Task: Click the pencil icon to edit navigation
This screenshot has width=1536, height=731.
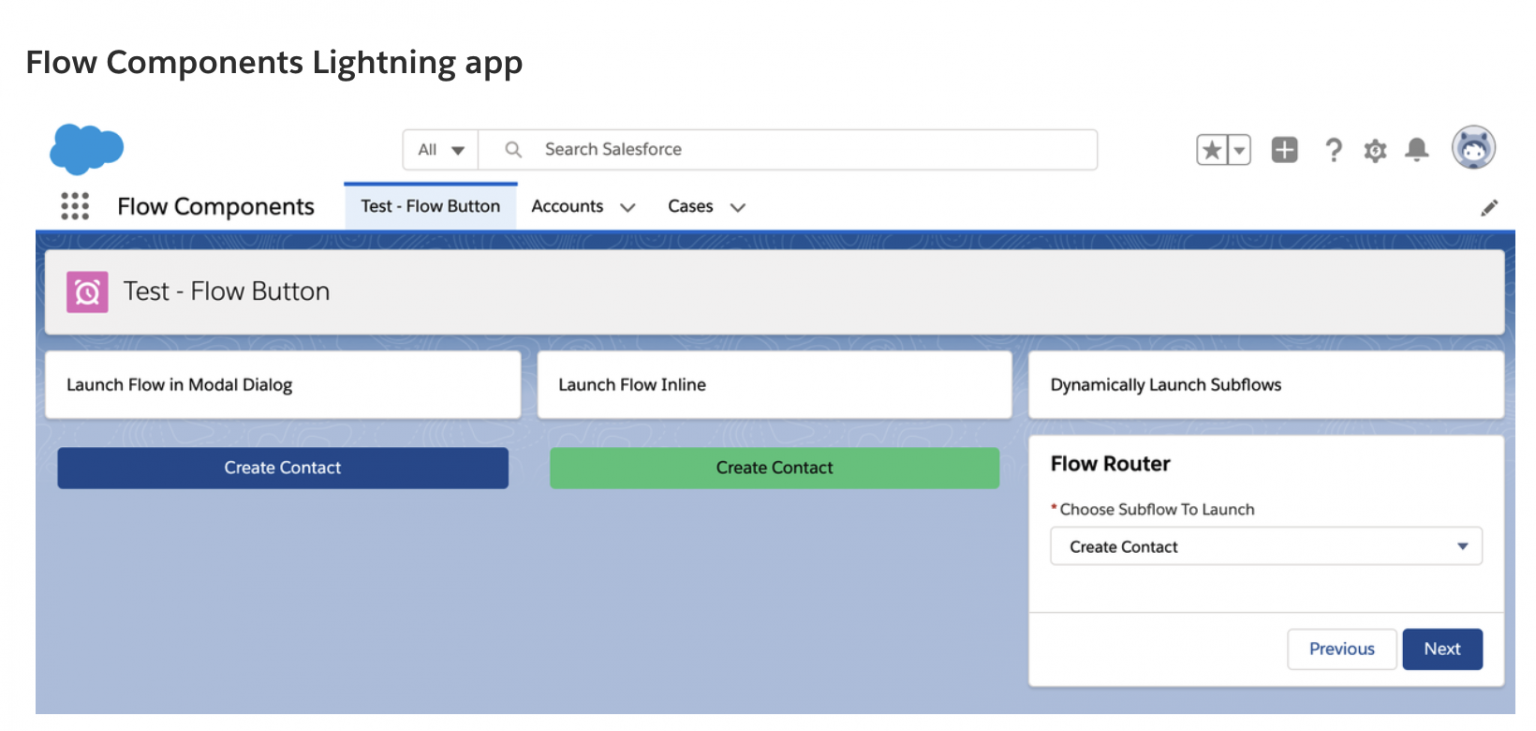Action: tap(1489, 207)
